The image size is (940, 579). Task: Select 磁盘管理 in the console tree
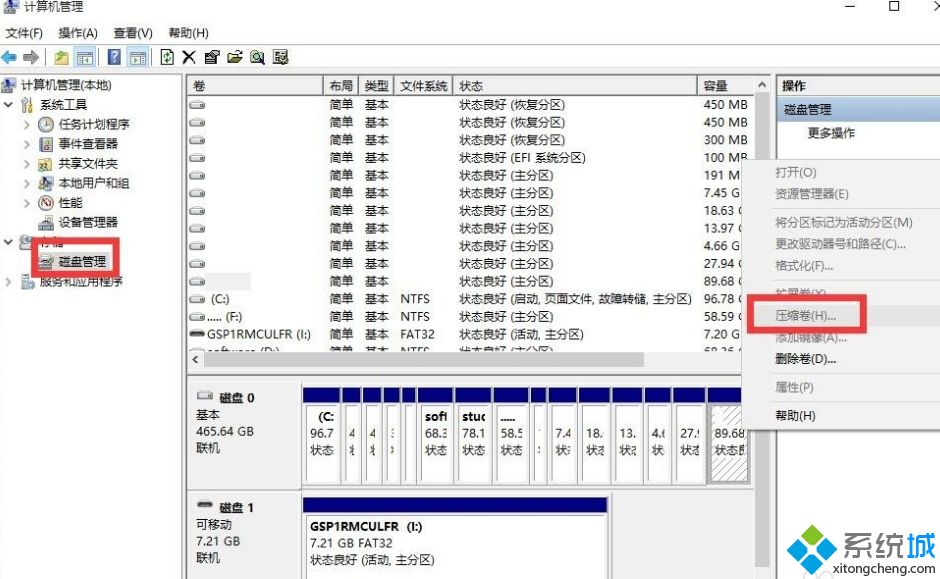[82, 262]
